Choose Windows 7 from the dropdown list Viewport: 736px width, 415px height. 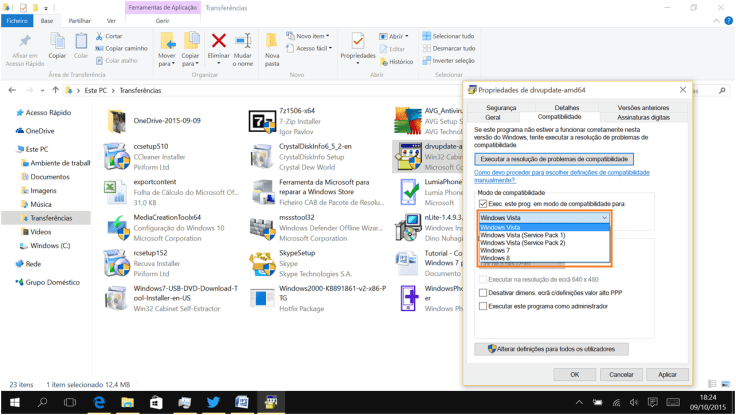(495, 250)
